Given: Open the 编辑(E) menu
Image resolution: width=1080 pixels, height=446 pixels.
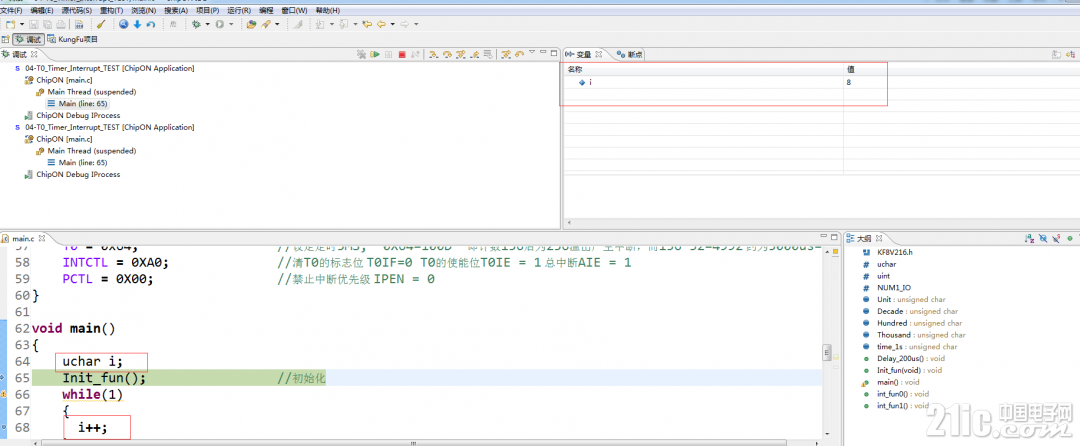Looking at the screenshot, I should coord(41,10).
